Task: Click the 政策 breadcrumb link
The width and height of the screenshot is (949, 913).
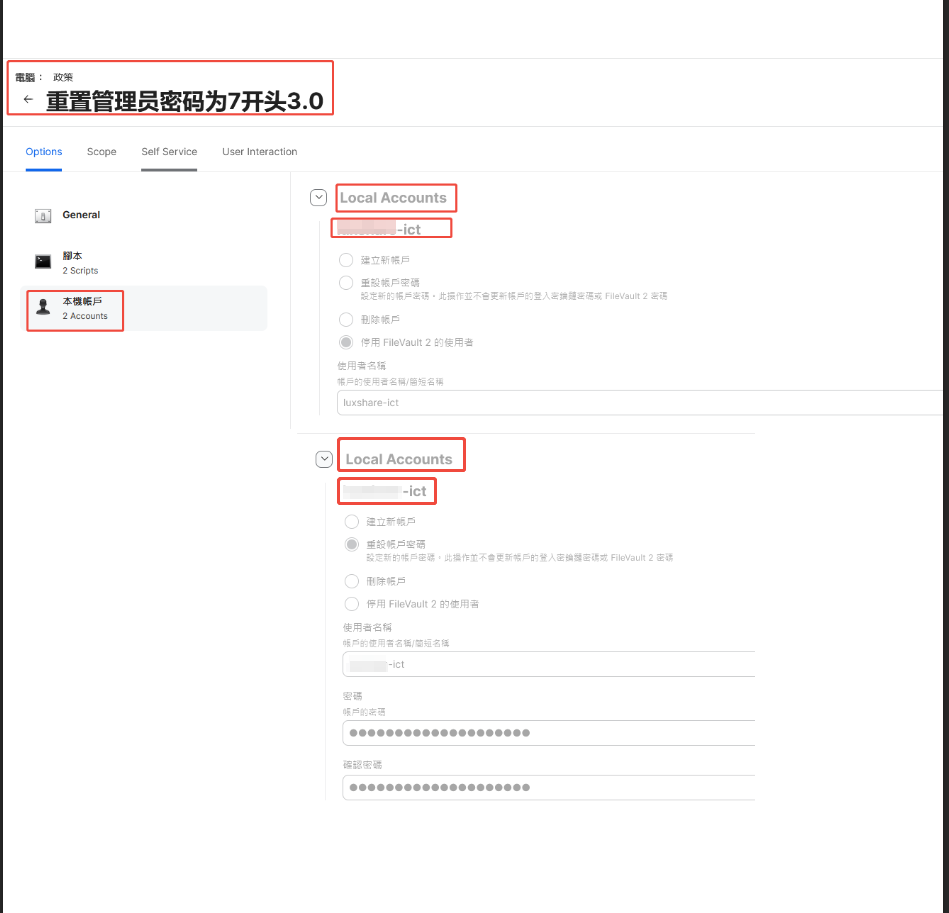Action: (x=63, y=77)
